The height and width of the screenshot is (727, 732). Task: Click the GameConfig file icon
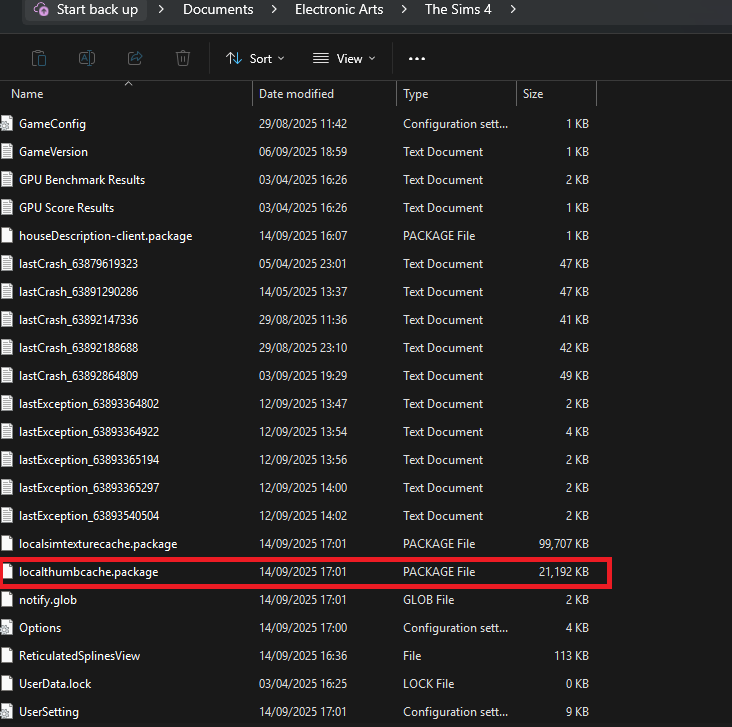click(9, 124)
